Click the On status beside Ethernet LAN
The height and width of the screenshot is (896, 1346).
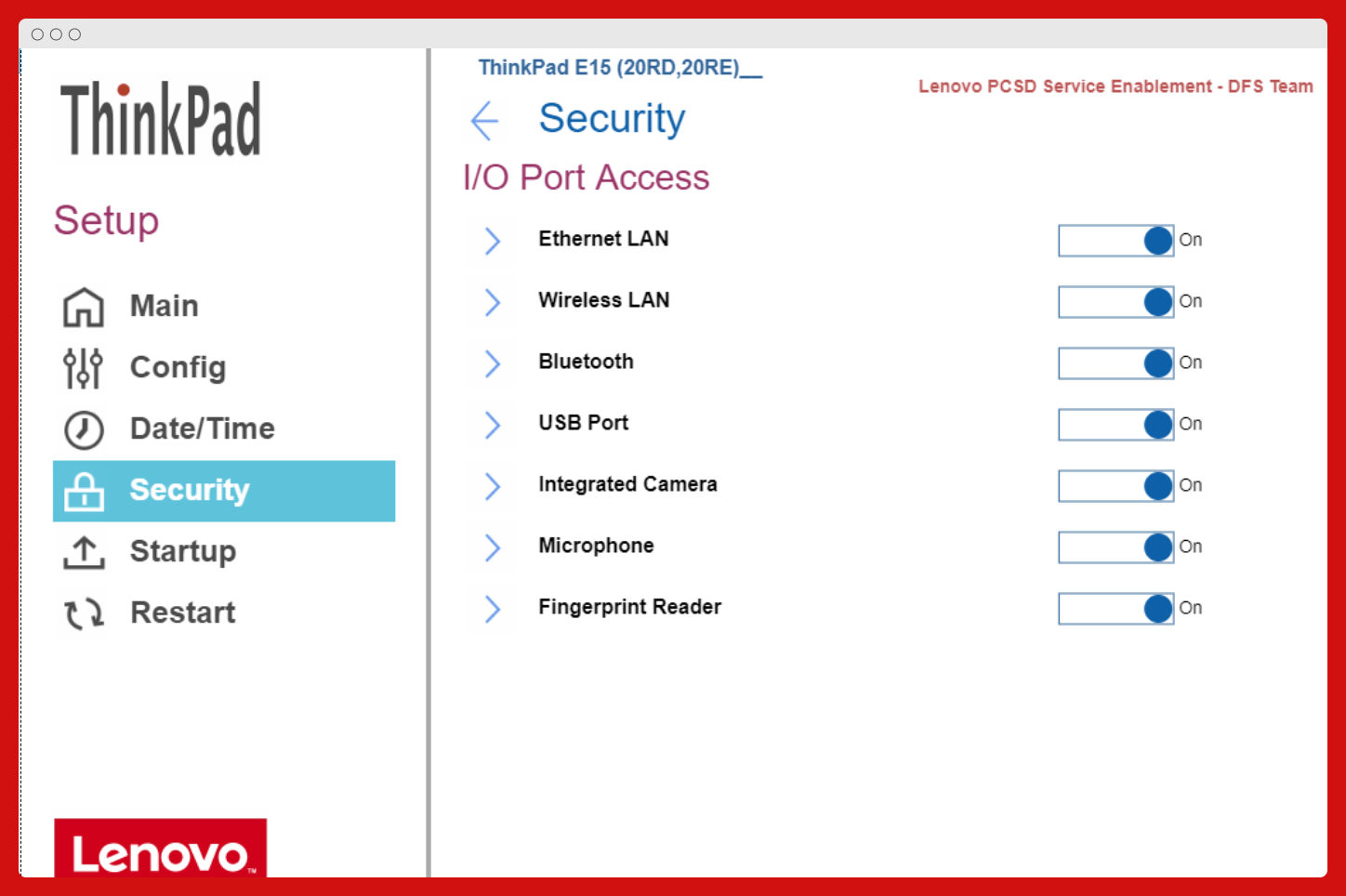tap(1191, 240)
